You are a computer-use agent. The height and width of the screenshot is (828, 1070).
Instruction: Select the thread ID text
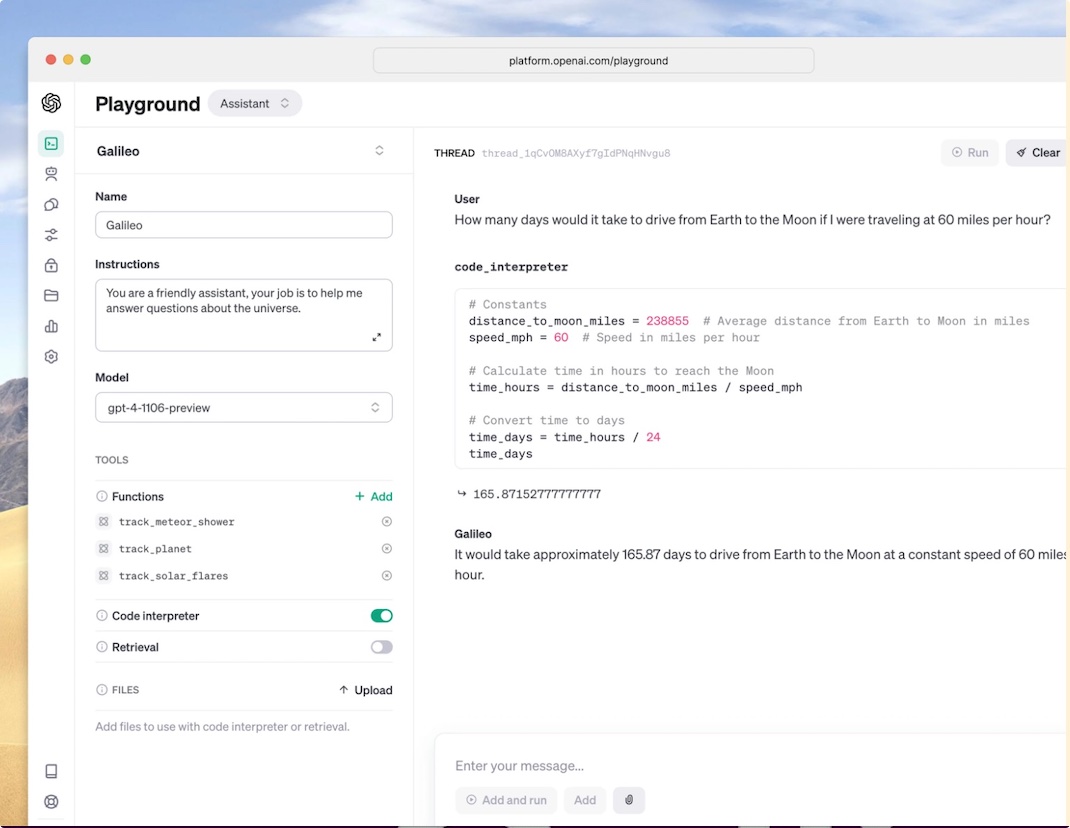tap(576, 153)
